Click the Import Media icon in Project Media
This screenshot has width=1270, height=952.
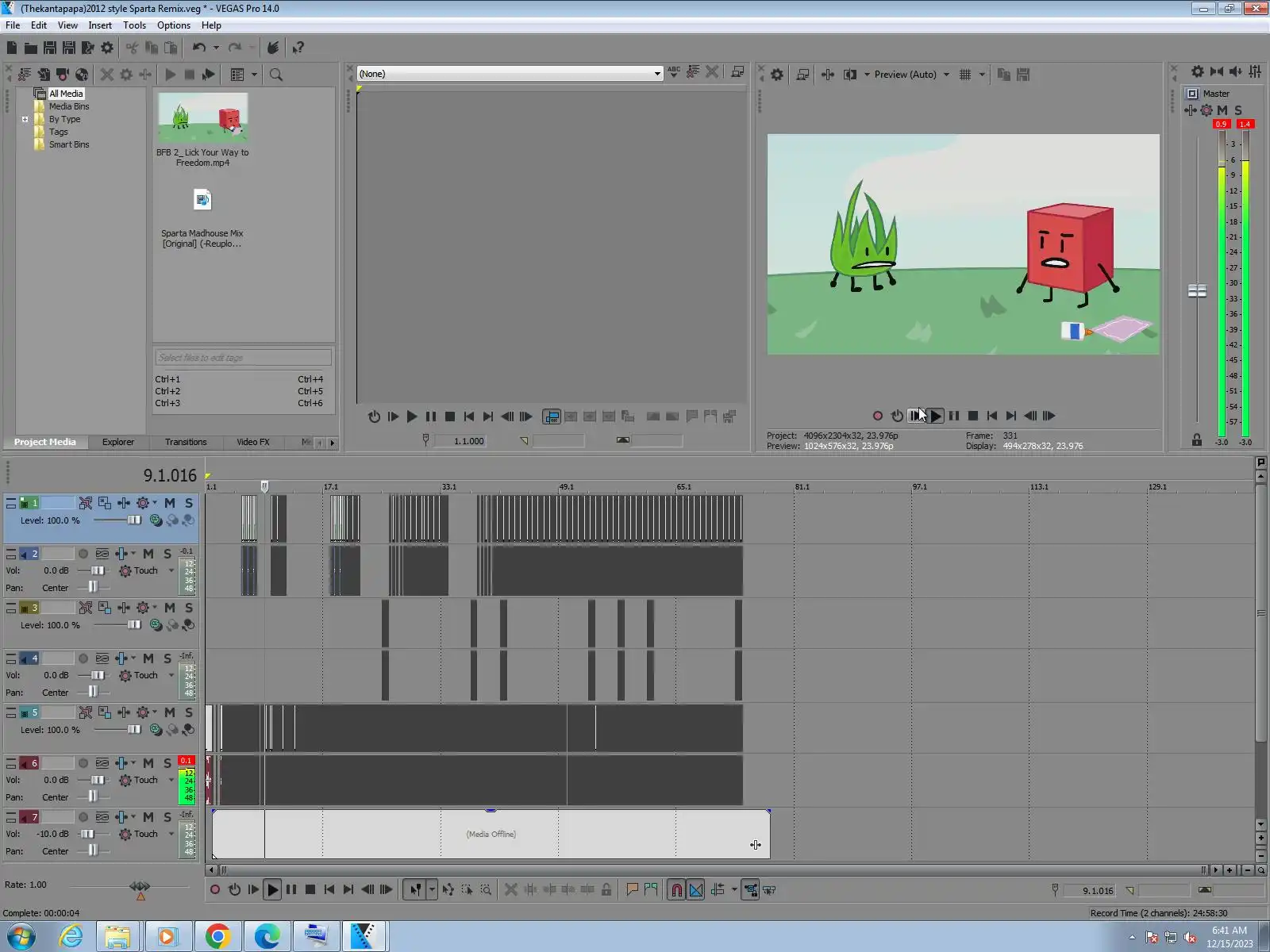(x=44, y=75)
